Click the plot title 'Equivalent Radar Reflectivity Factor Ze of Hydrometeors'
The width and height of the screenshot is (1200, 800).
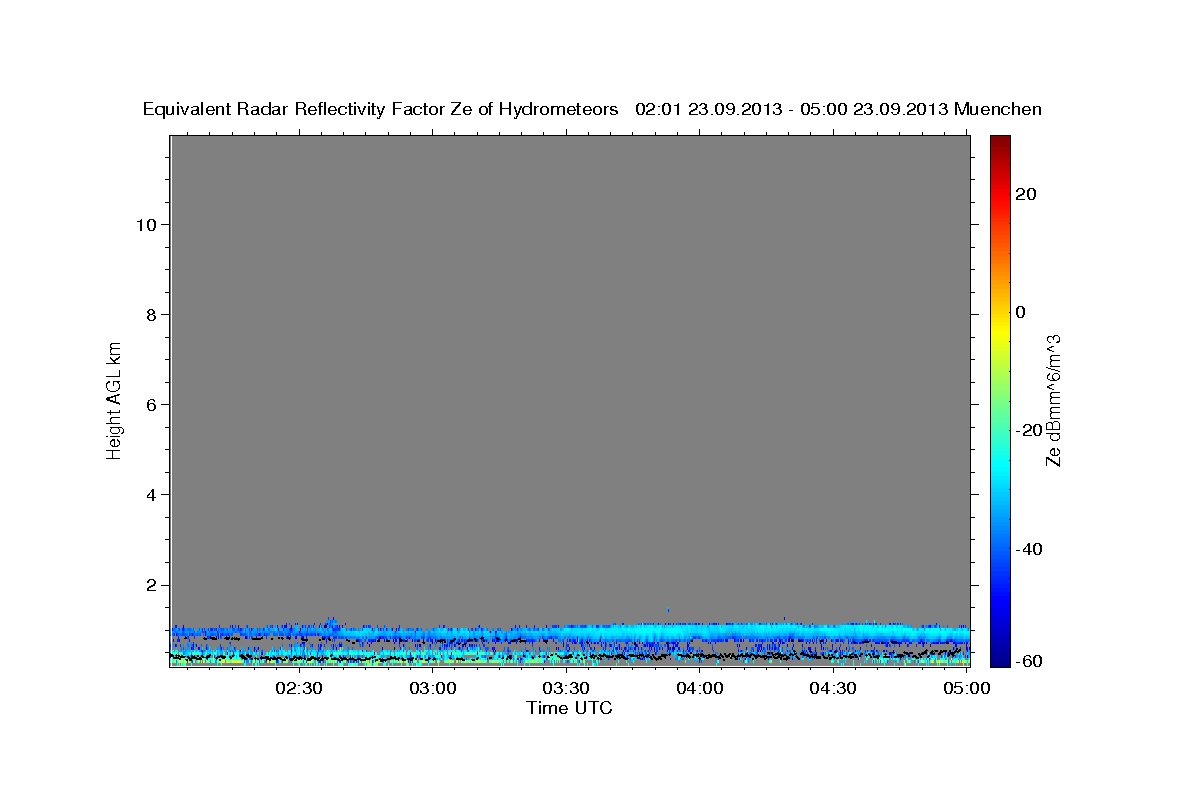[380, 110]
